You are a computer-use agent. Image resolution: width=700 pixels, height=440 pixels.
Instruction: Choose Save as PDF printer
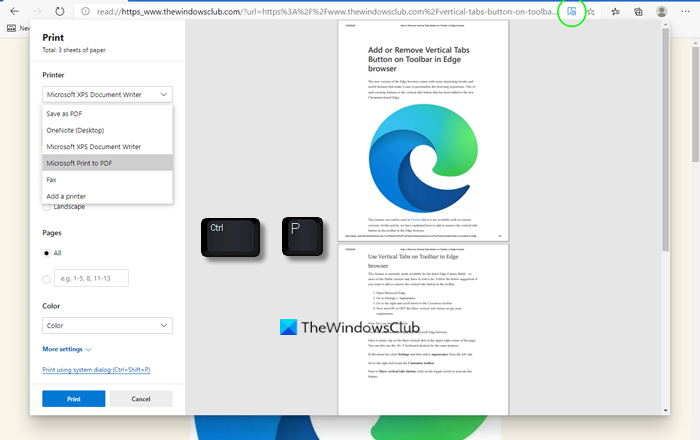[107, 114]
